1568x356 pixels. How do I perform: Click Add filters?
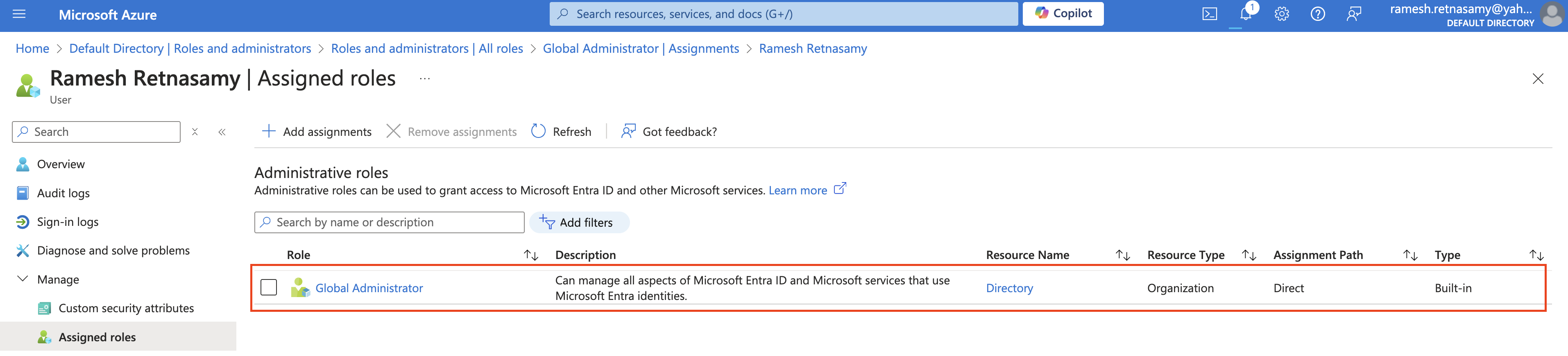point(579,223)
